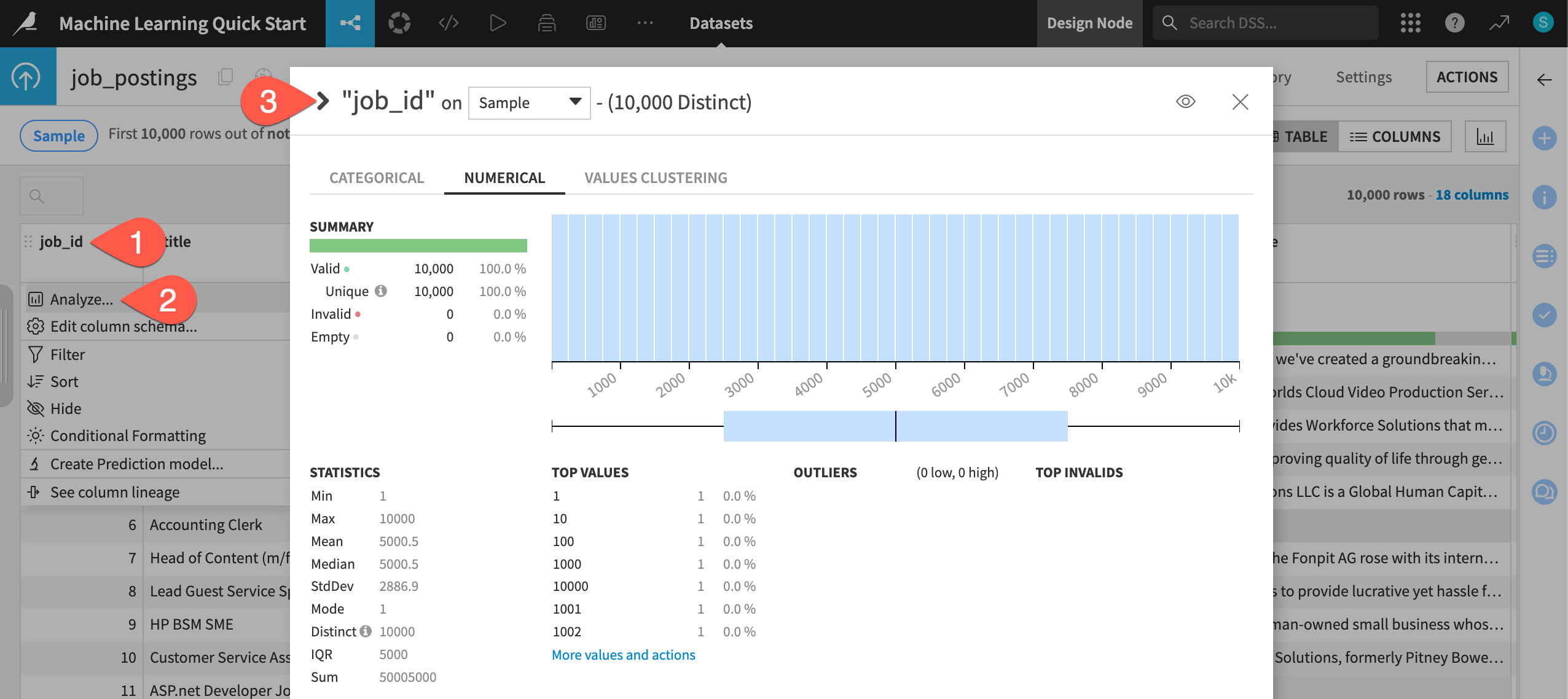
Task: Switch to COLUMNS view
Action: coord(1395,136)
